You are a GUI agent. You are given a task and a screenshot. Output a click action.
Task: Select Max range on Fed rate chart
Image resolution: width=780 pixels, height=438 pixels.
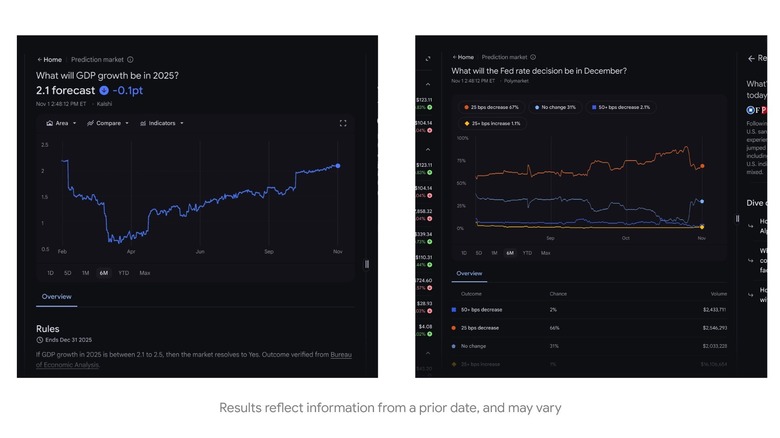click(545, 253)
